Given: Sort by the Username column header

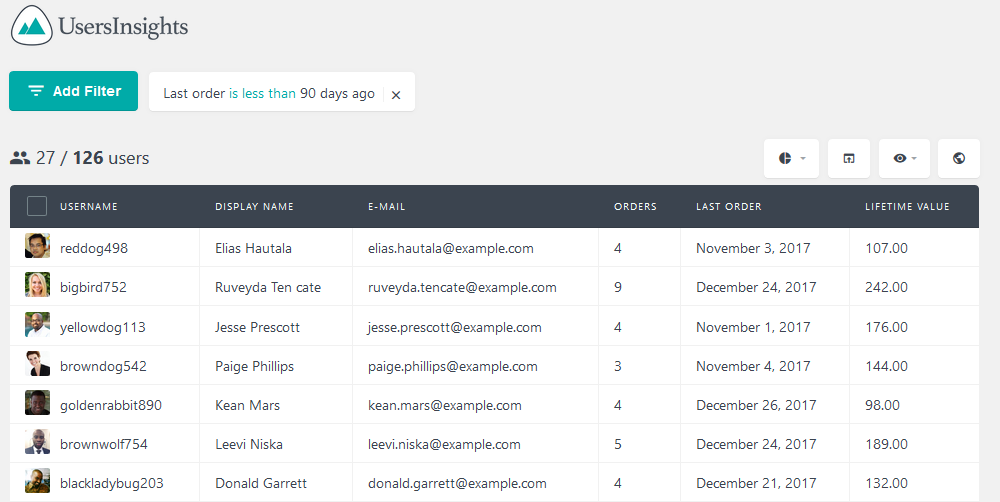Looking at the screenshot, I should (x=89, y=207).
